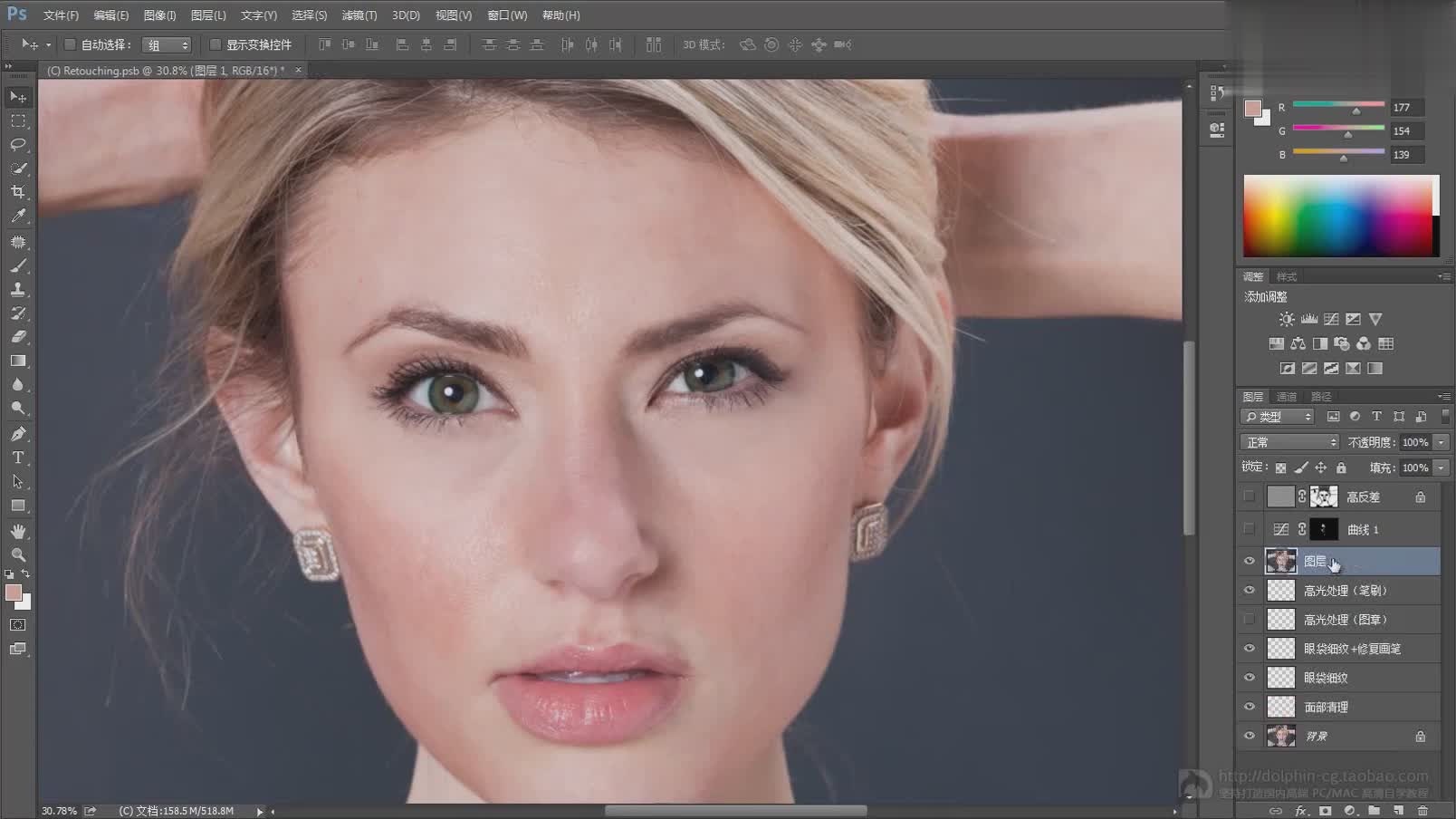Select the Pen tool
The height and width of the screenshot is (819, 1456).
click(18, 434)
